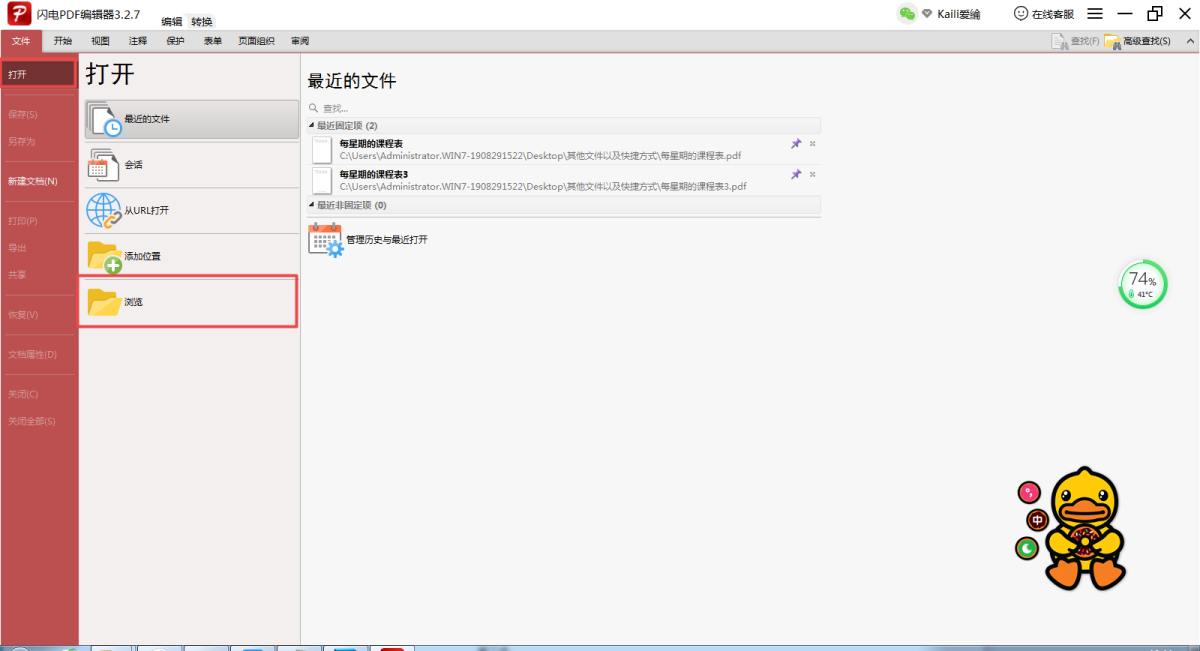Viewport: 1200px width, 651px height.
Task: Open 管理历史与最近打开 calendar gear icon
Action: click(x=325, y=240)
